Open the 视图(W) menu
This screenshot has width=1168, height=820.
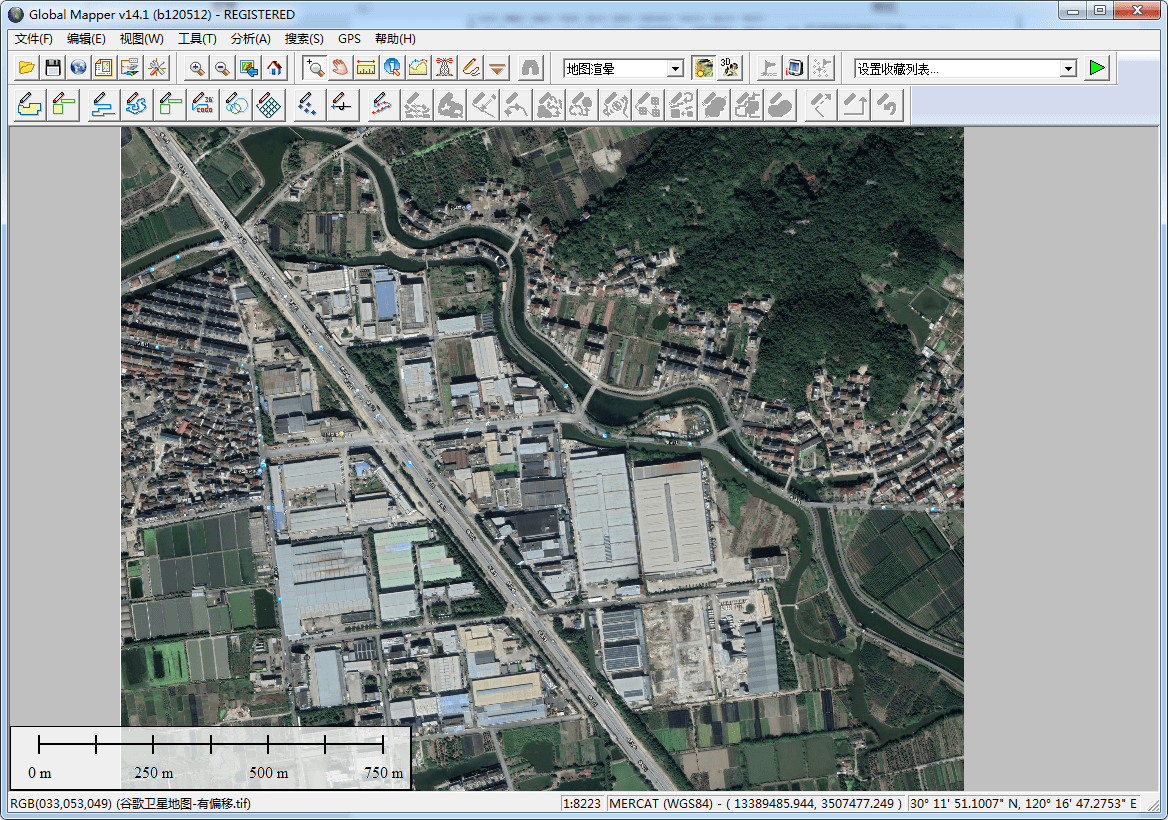[x=142, y=39]
